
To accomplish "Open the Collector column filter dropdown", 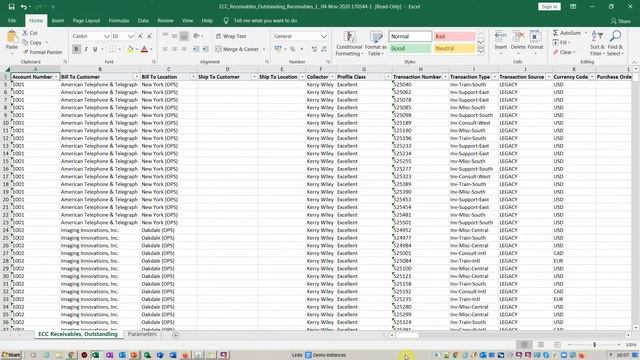I will 332,77.
